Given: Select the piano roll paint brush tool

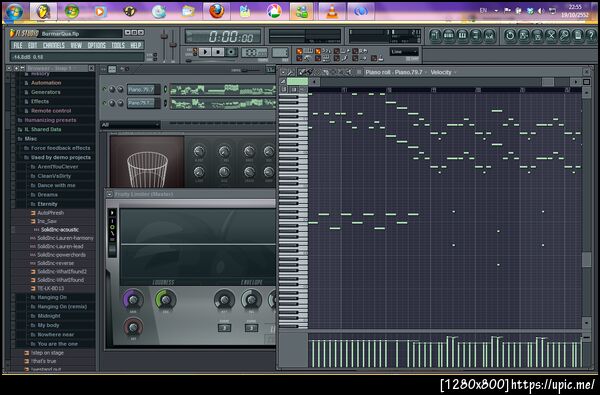Looking at the screenshot, I should pyautogui.click(x=309, y=72).
